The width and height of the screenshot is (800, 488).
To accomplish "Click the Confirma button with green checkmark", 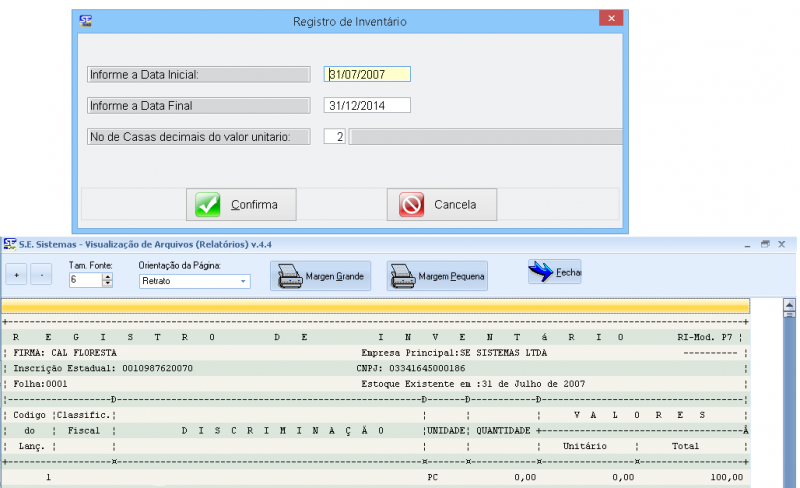I will [x=238, y=205].
